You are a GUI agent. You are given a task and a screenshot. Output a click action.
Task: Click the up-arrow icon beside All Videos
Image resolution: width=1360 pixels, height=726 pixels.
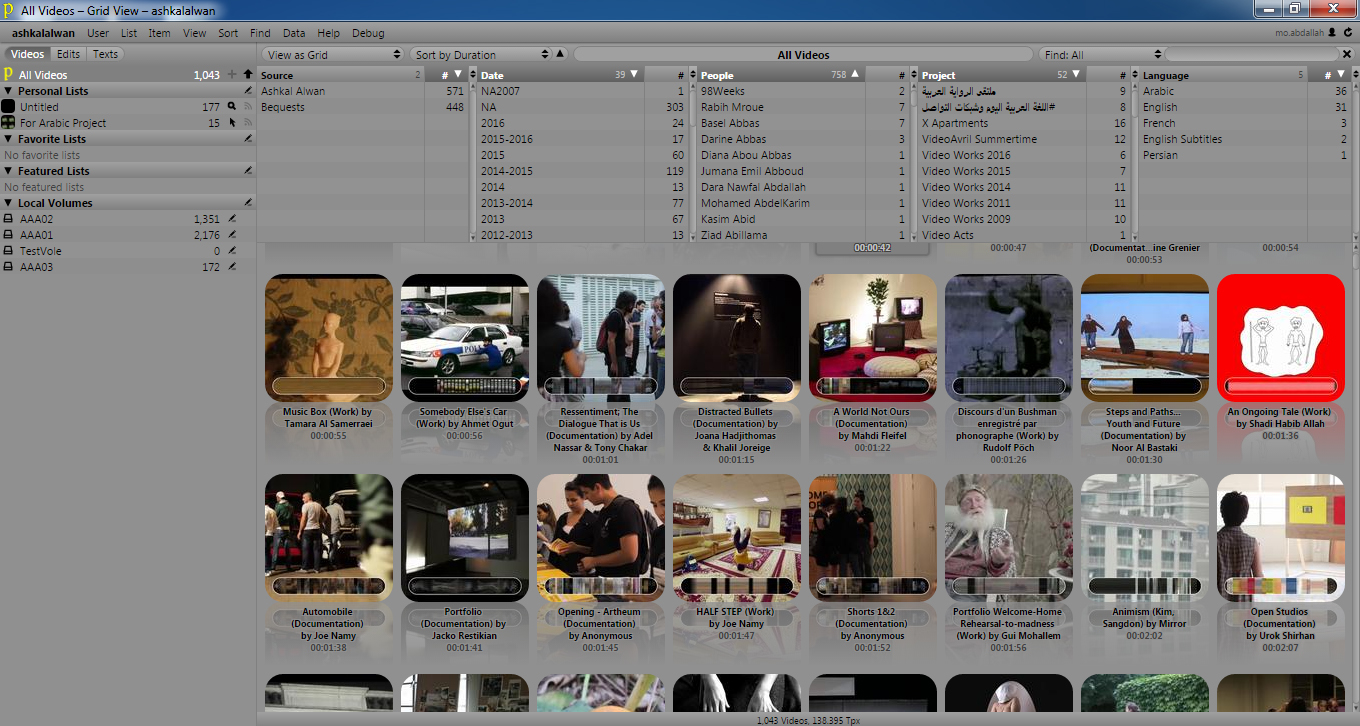click(x=248, y=75)
